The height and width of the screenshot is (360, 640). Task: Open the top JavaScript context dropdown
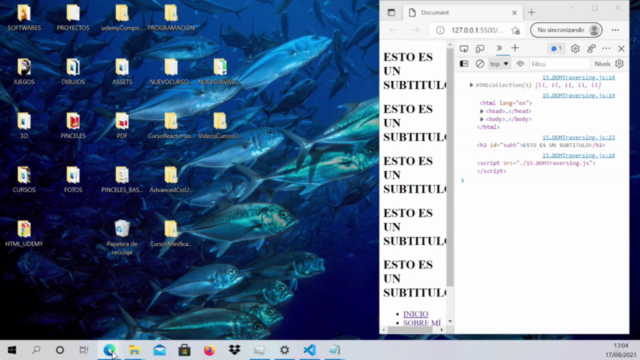[499, 64]
